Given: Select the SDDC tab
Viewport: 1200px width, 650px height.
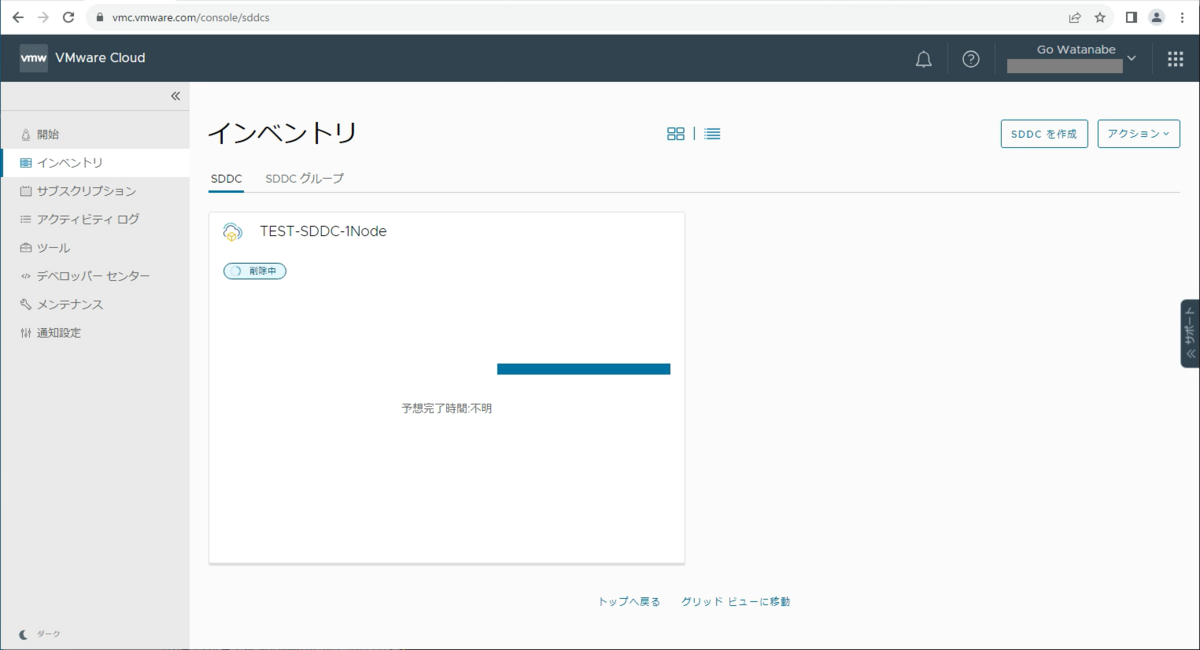Looking at the screenshot, I should 226,179.
